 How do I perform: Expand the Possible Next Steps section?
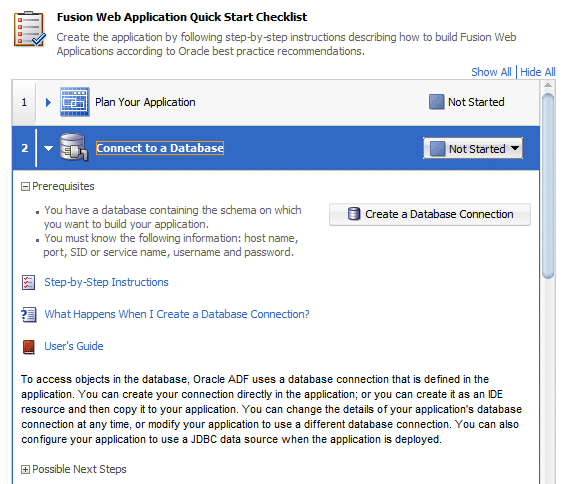click(25, 470)
